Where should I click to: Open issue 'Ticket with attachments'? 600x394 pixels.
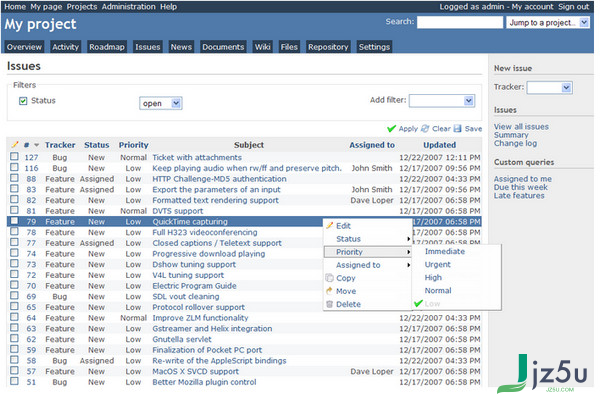pos(197,157)
